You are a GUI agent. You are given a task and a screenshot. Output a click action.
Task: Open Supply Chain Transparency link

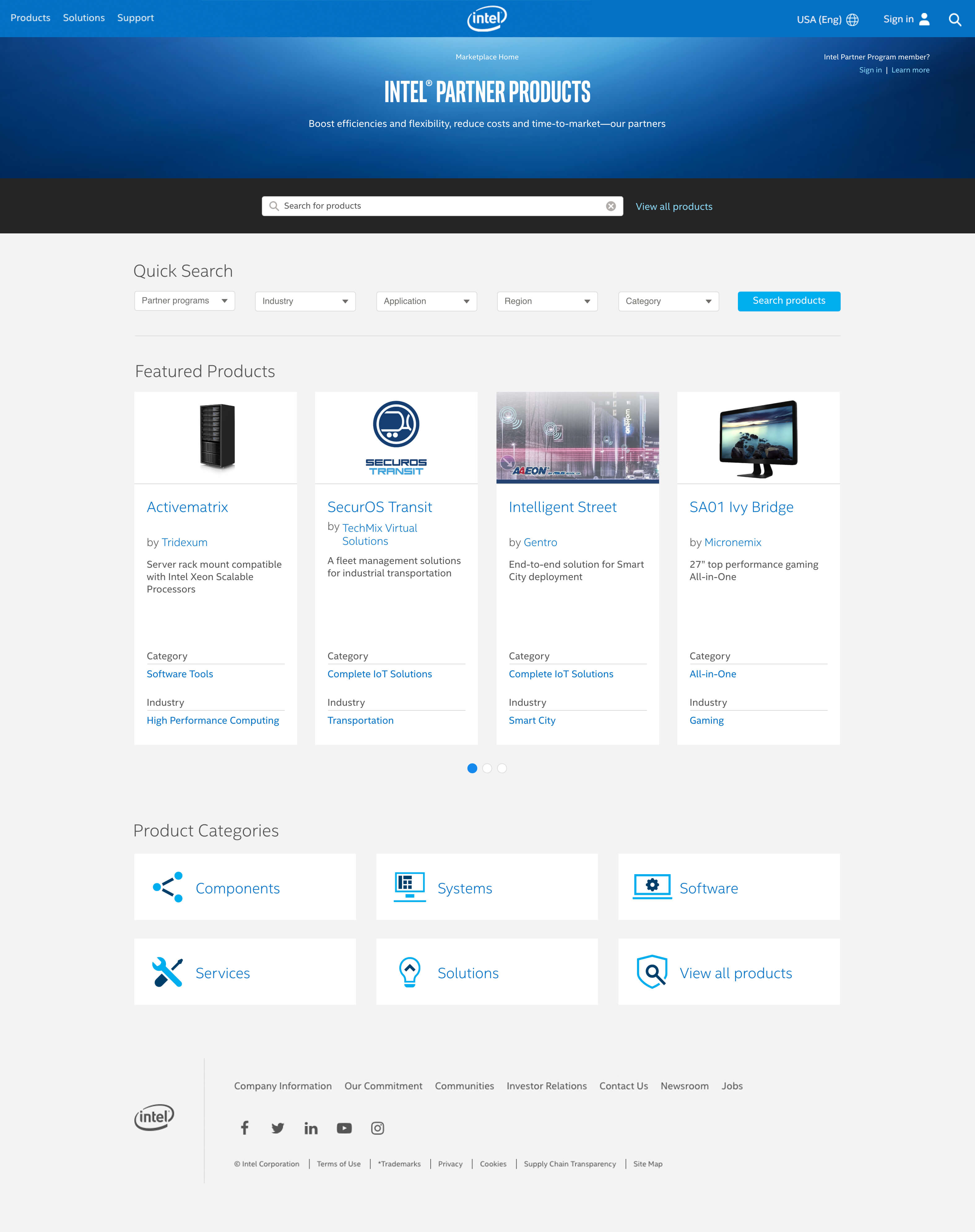(570, 1164)
